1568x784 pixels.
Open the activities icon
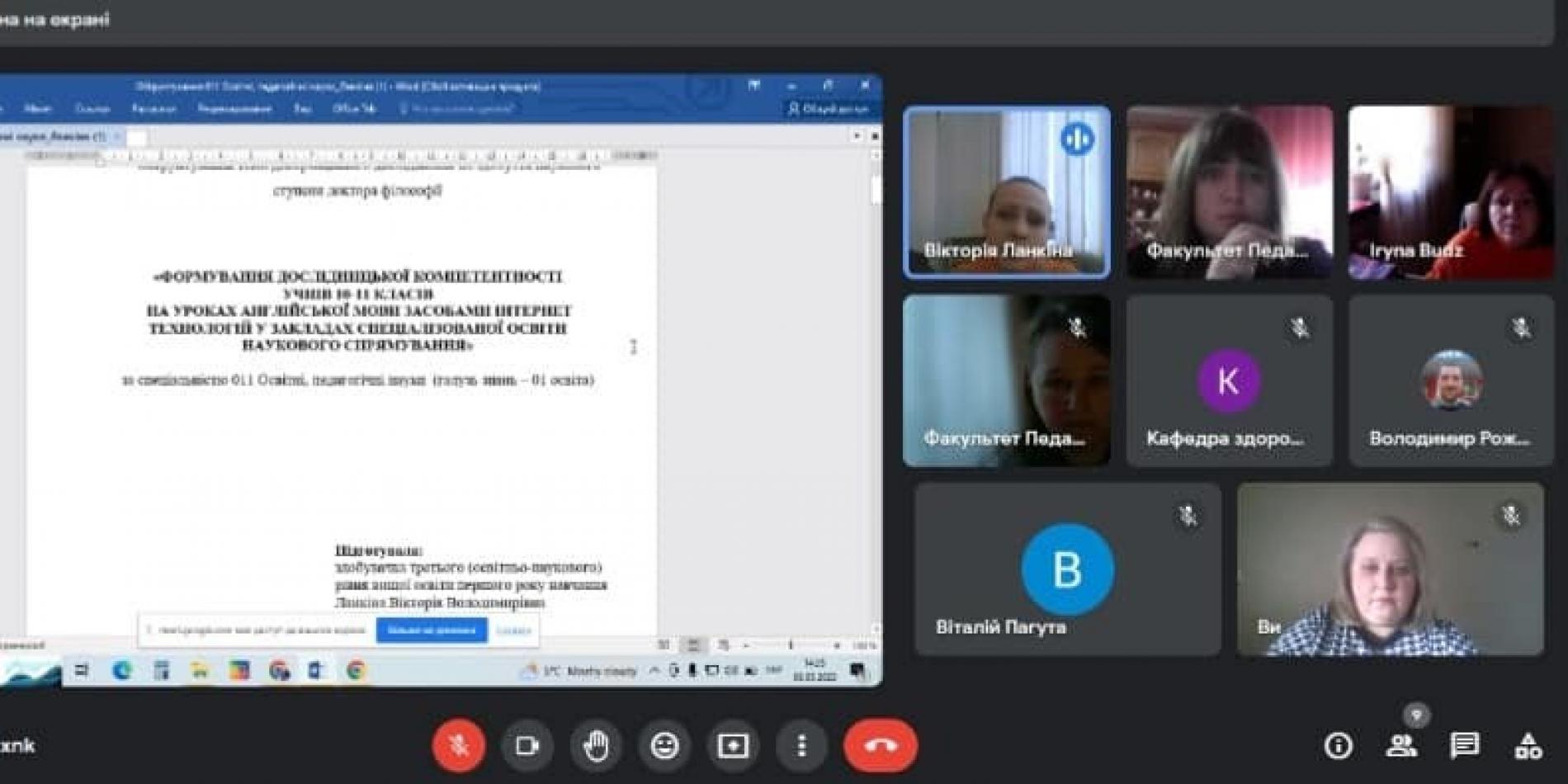[x=1528, y=746]
